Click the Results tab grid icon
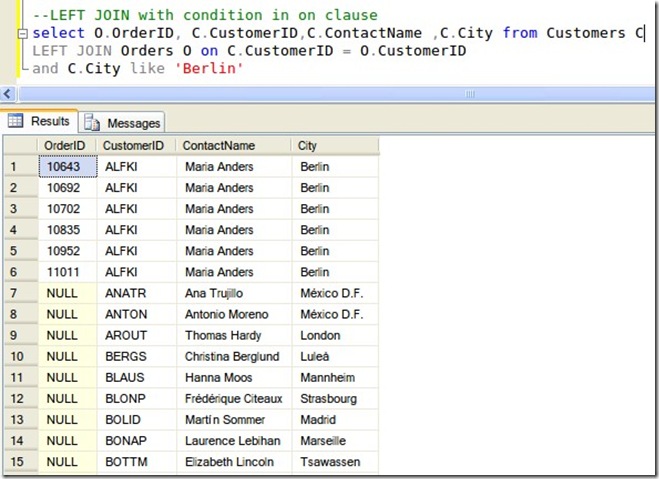Viewport: 659px width, 479px height. coord(16,121)
